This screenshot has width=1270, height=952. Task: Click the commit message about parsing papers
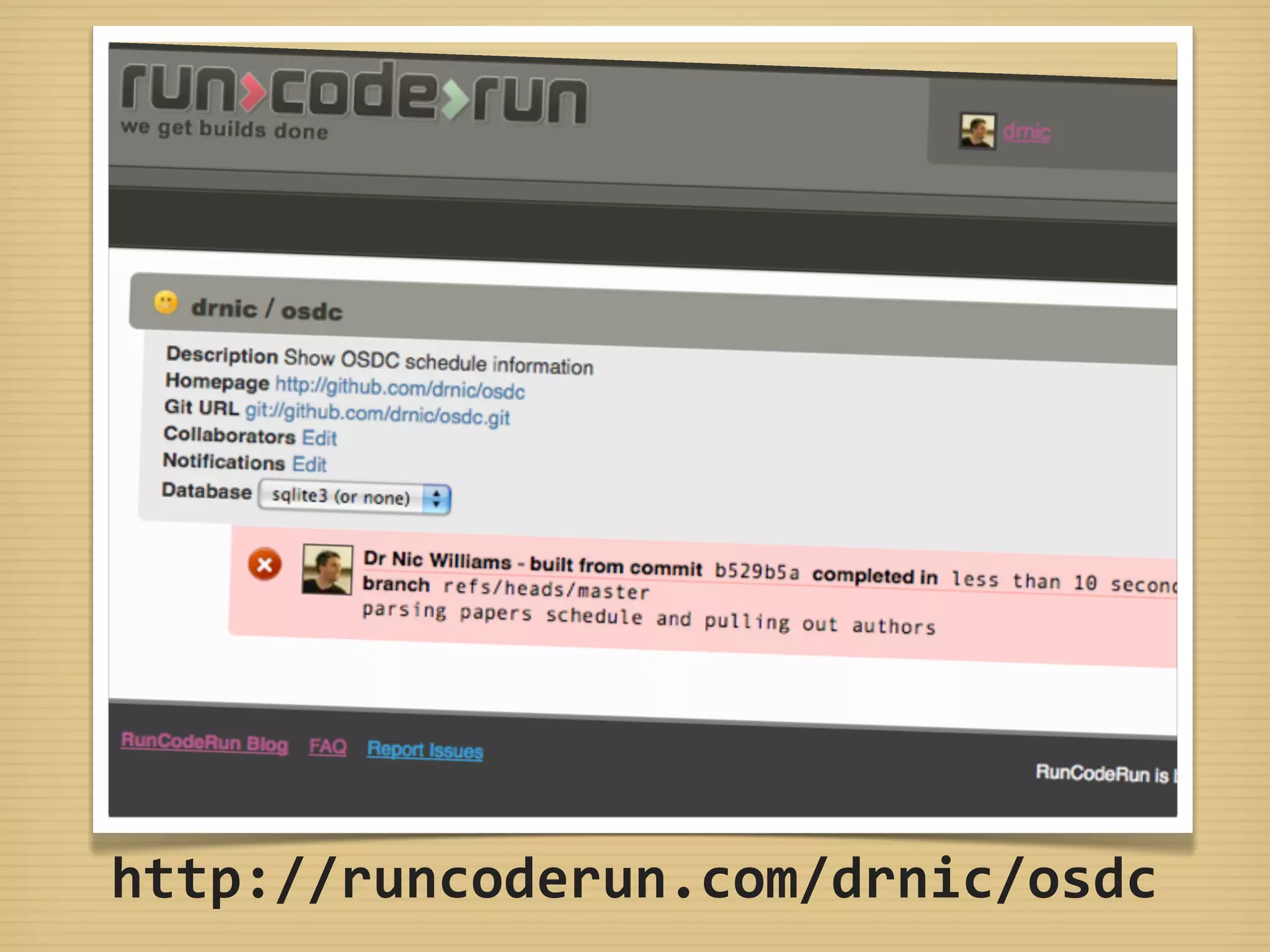pyautogui.click(x=648, y=618)
